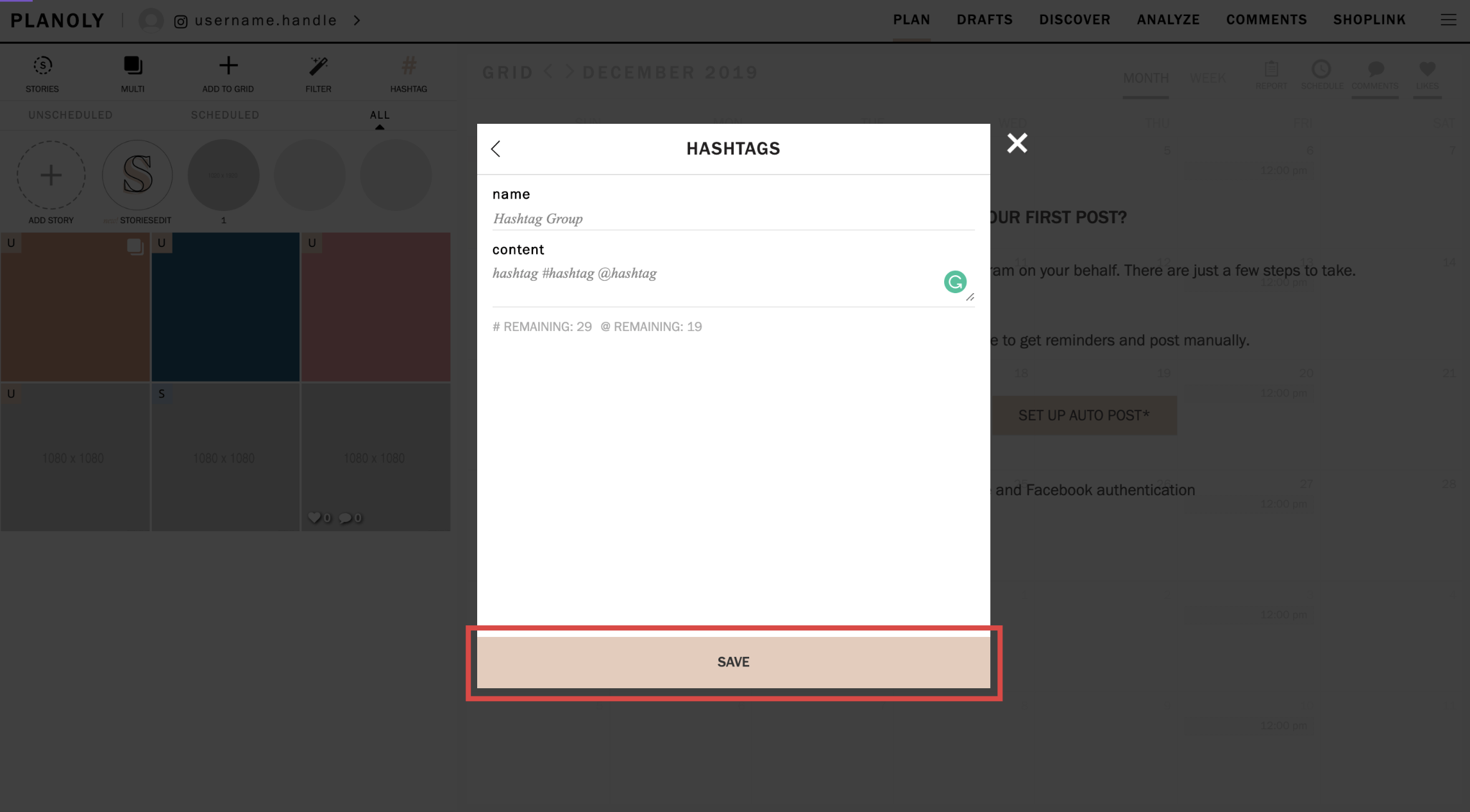
Task: Select the Multi upload icon
Action: click(x=133, y=65)
